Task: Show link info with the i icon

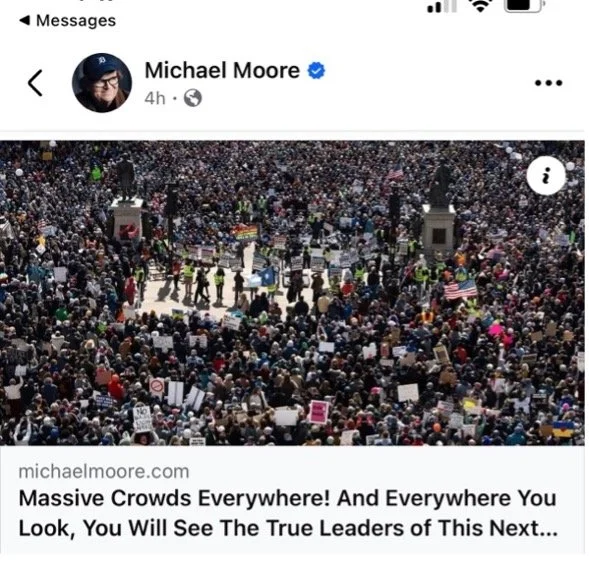Action: [546, 175]
